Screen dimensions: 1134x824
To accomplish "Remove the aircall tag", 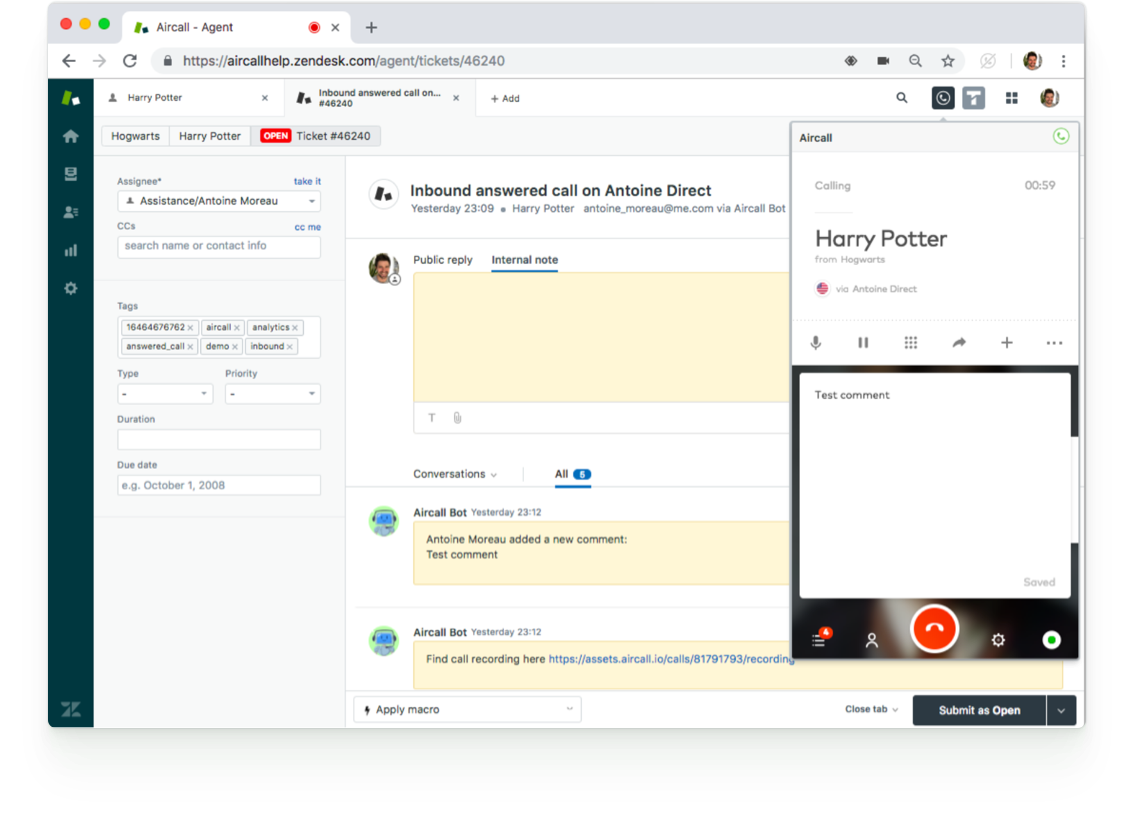I will (236, 328).
